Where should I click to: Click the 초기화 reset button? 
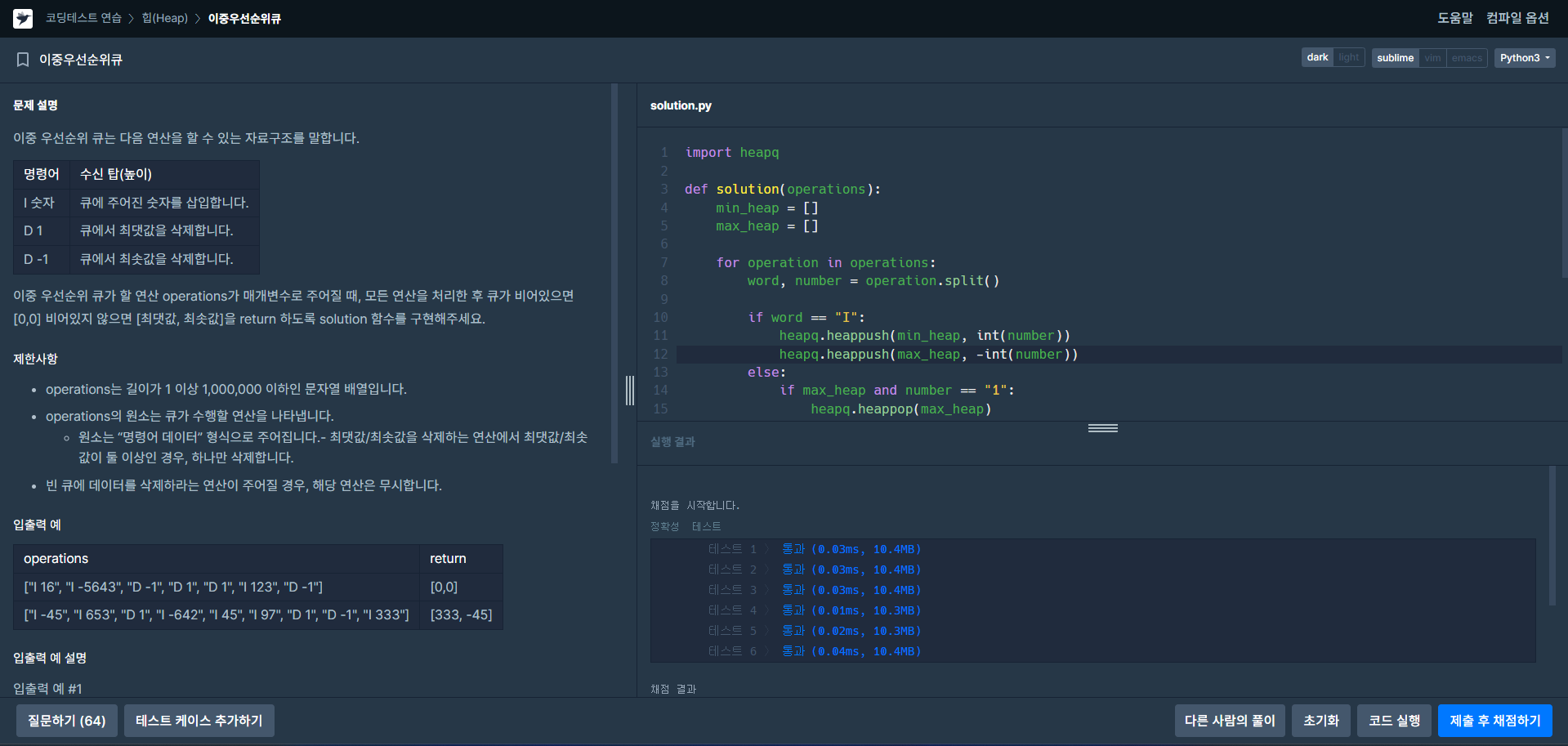coord(1321,721)
